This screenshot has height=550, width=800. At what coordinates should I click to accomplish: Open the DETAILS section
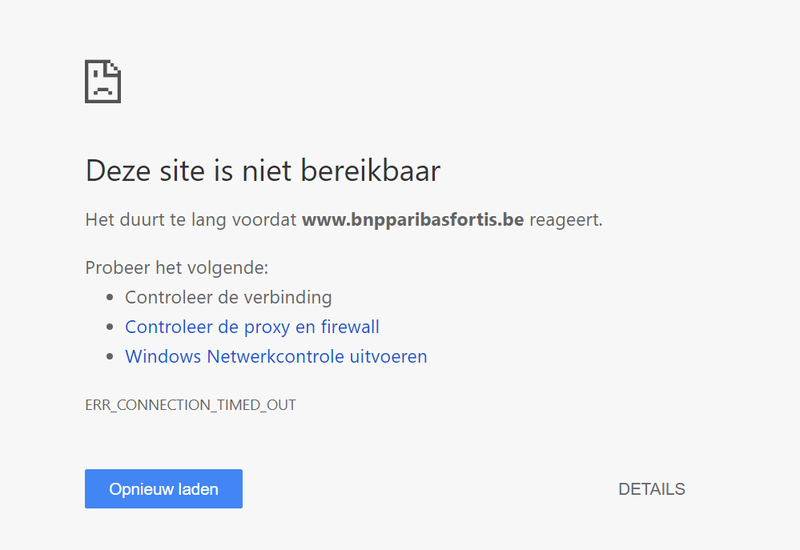652,489
